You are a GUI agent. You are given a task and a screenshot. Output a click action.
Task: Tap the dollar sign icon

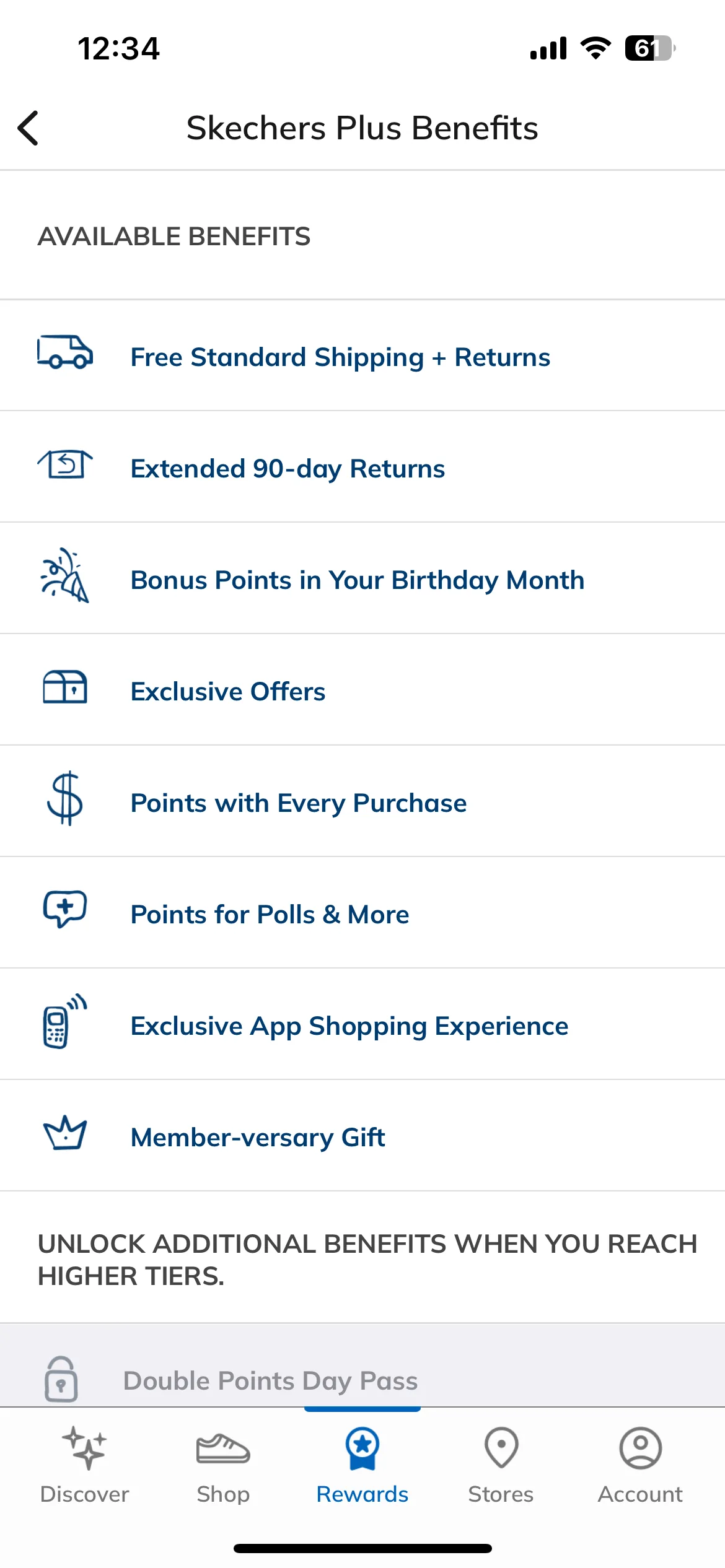(x=65, y=798)
